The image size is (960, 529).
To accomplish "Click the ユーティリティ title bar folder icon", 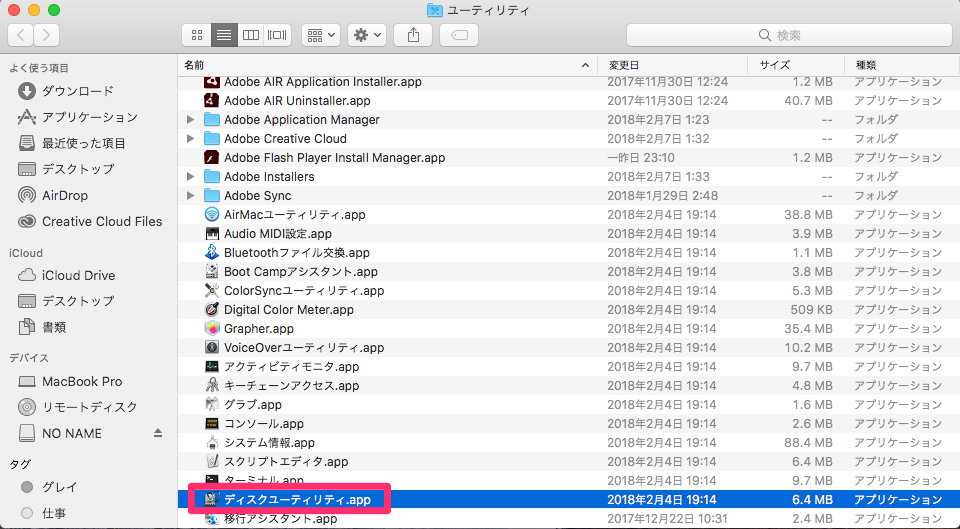I will click(x=434, y=10).
